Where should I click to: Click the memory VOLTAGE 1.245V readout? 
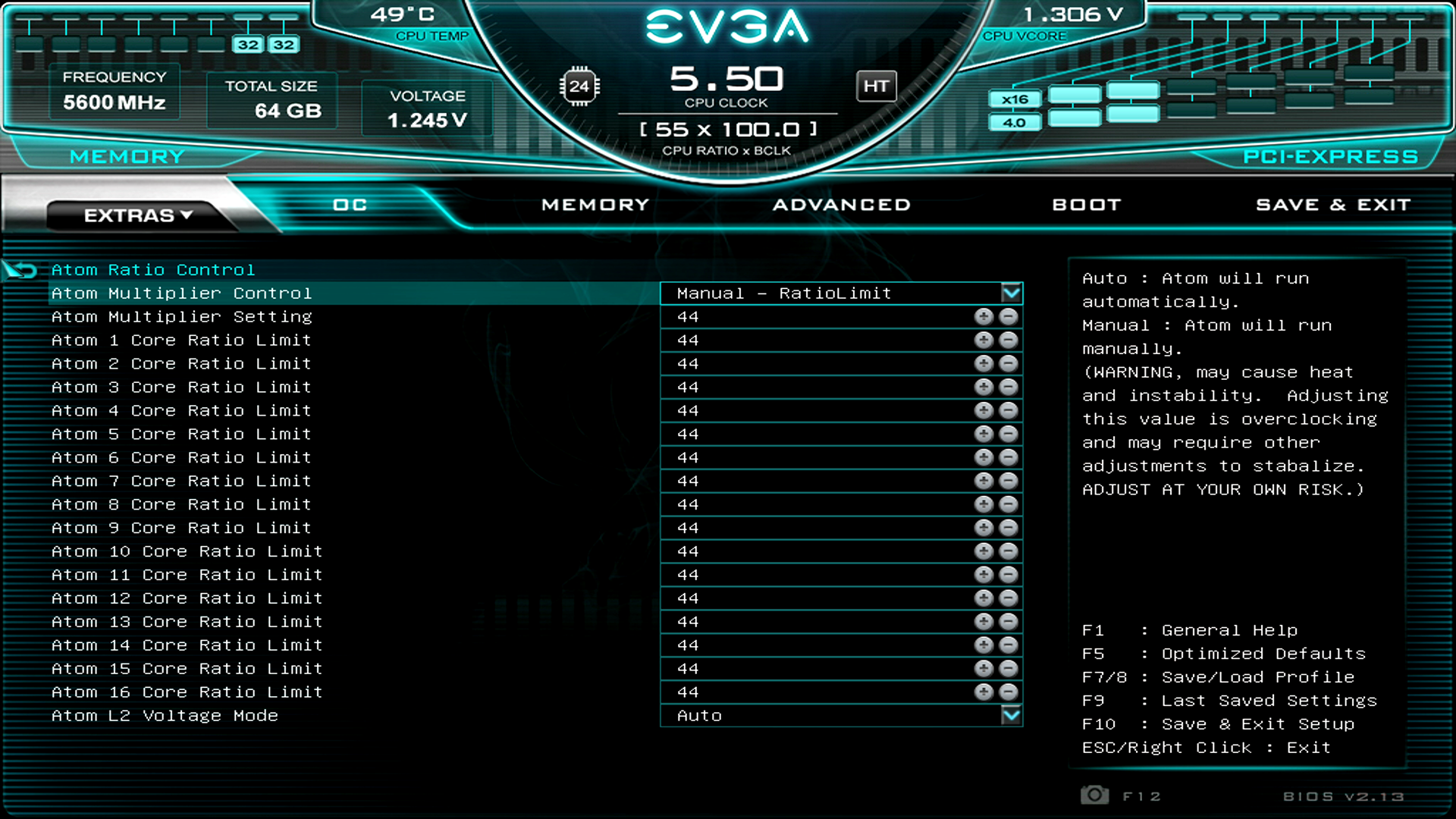(428, 108)
